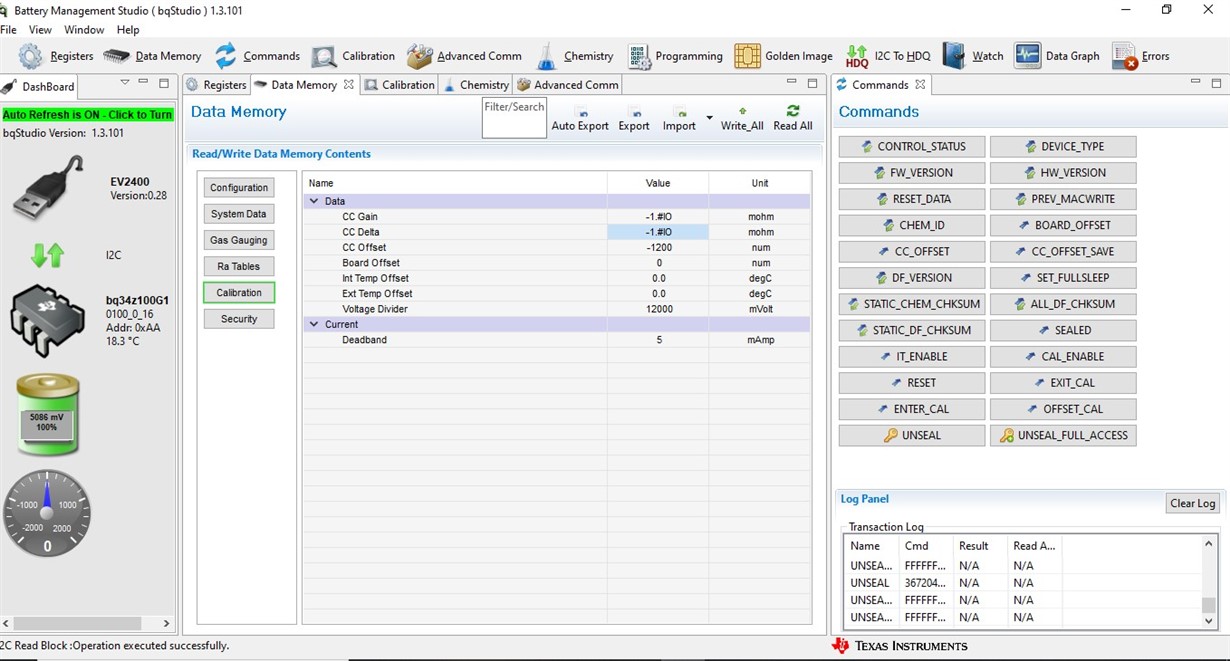The width and height of the screenshot is (1230, 661).
Task: Send the UNSEAL_FULL_ACCESS command
Action: [1063, 435]
